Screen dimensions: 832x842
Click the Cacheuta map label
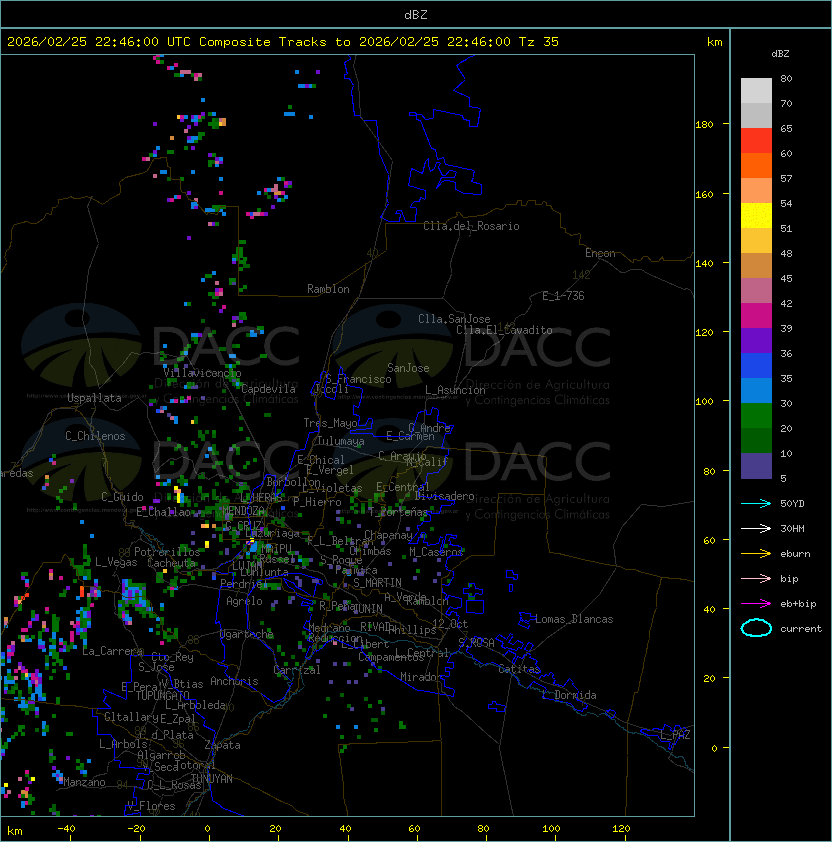(x=171, y=563)
